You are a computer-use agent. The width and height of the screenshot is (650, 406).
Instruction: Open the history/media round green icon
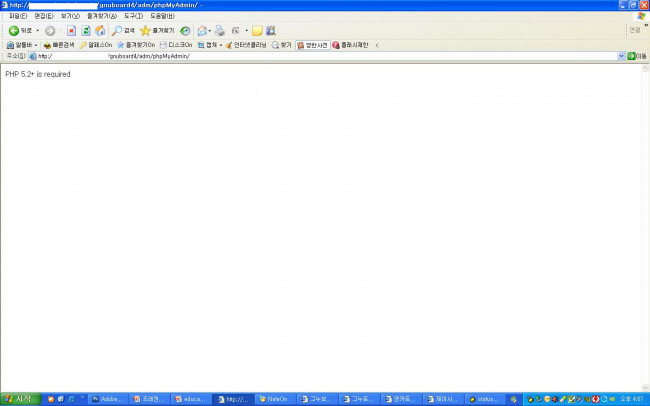tap(185, 31)
